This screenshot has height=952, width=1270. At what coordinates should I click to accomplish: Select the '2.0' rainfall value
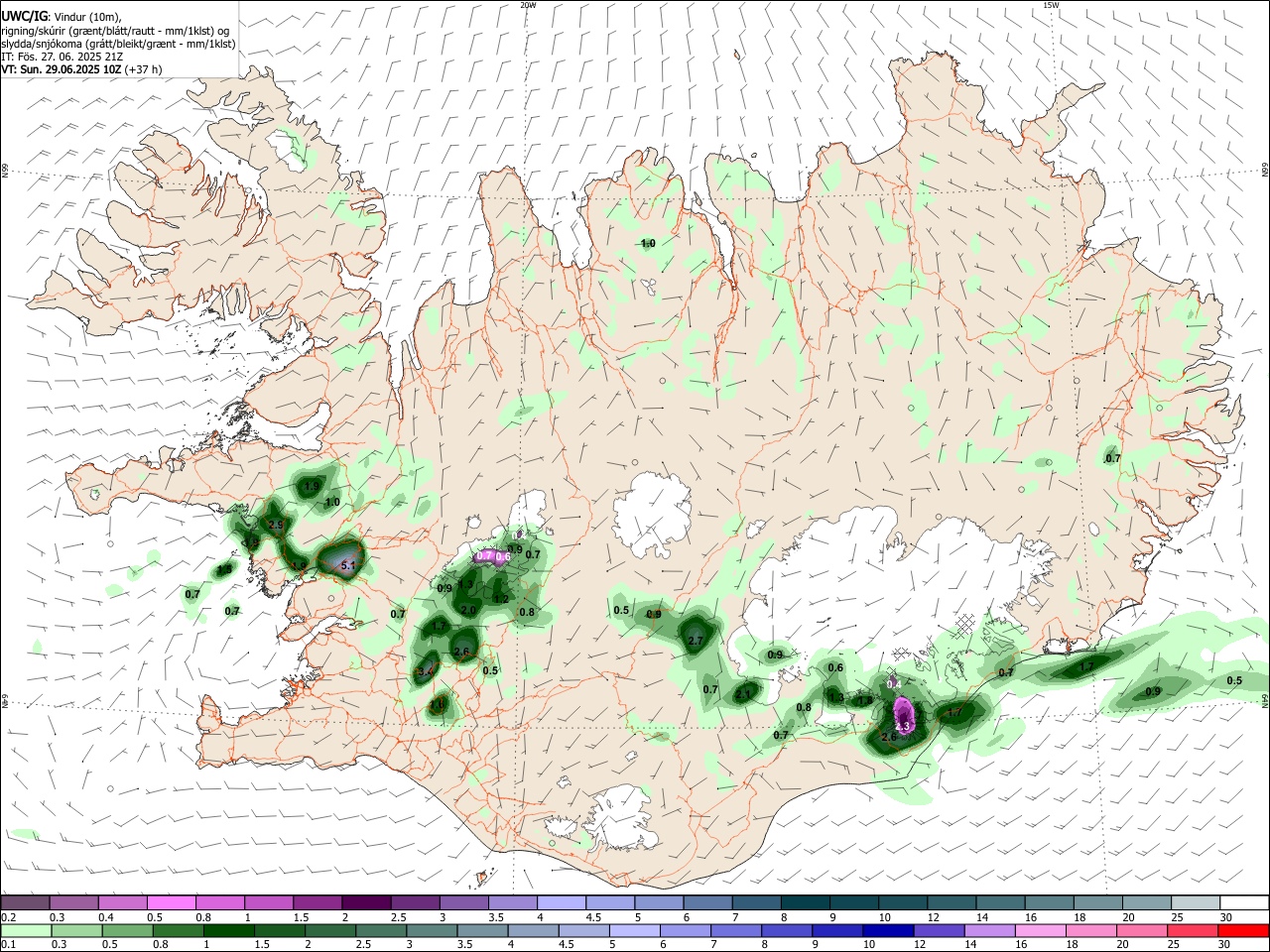468,609
